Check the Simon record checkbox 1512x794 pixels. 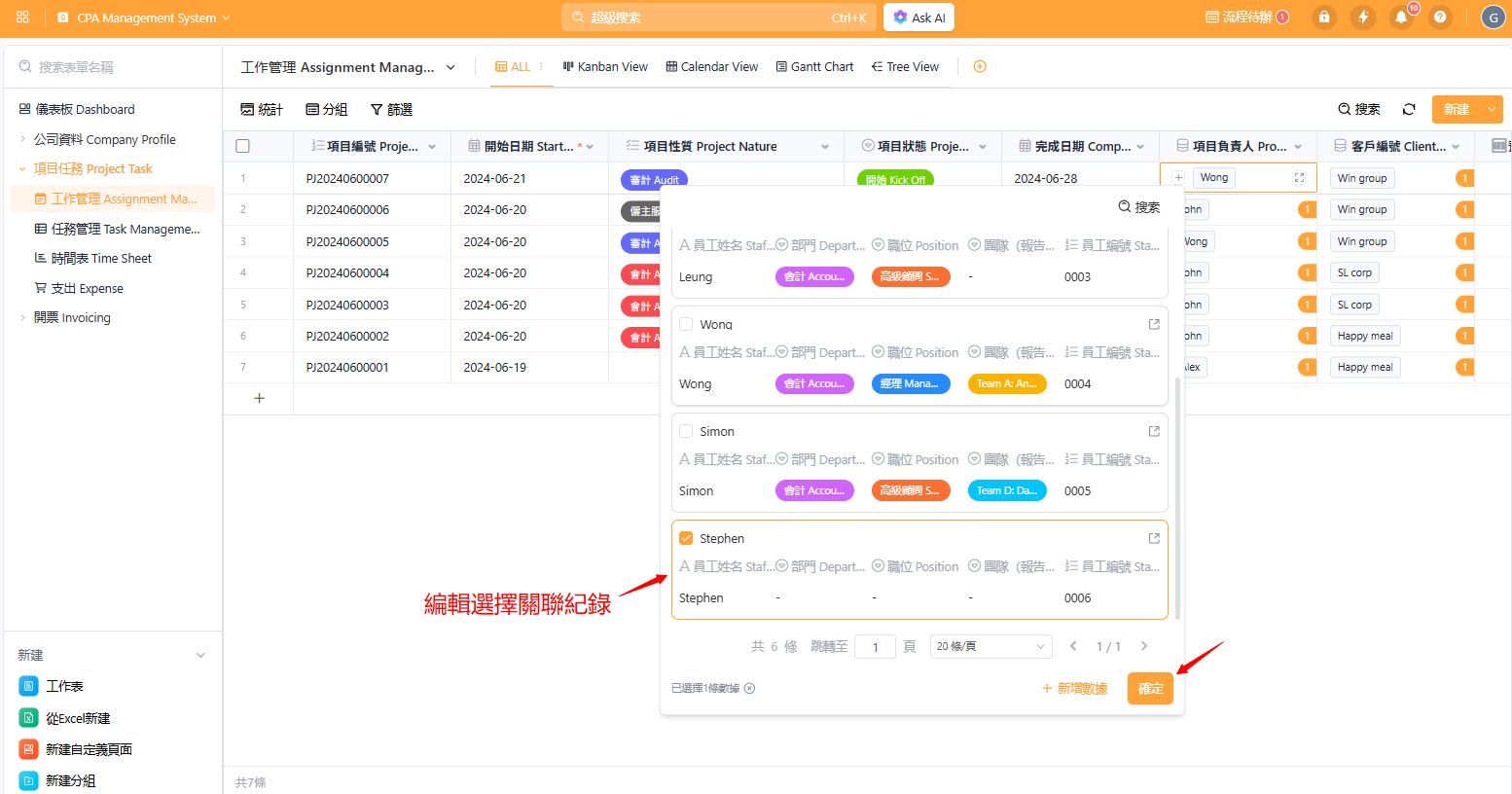[686, 431]
